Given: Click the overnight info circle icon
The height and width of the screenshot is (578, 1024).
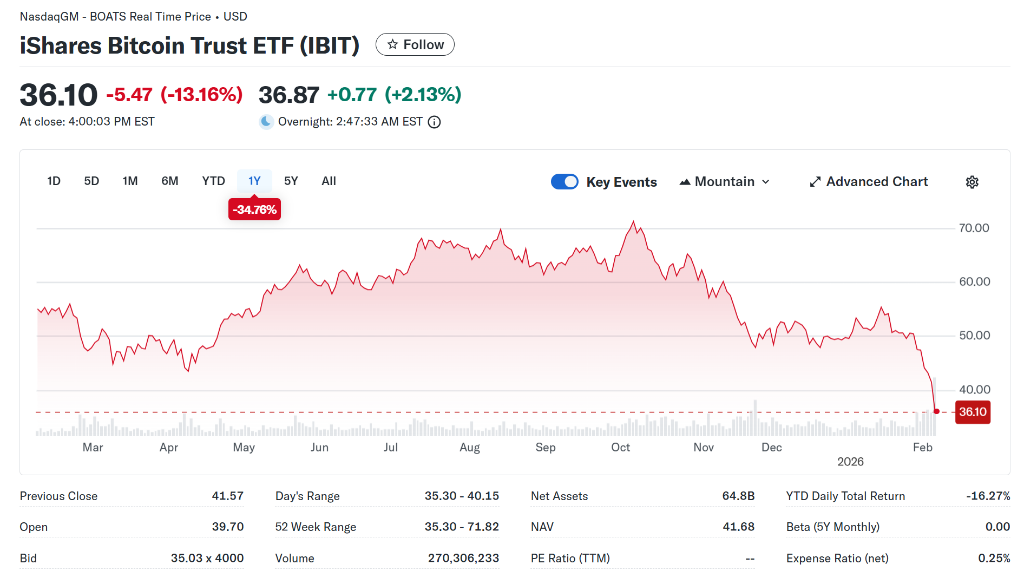Looking at the screenshot, I should pos(434,122).
